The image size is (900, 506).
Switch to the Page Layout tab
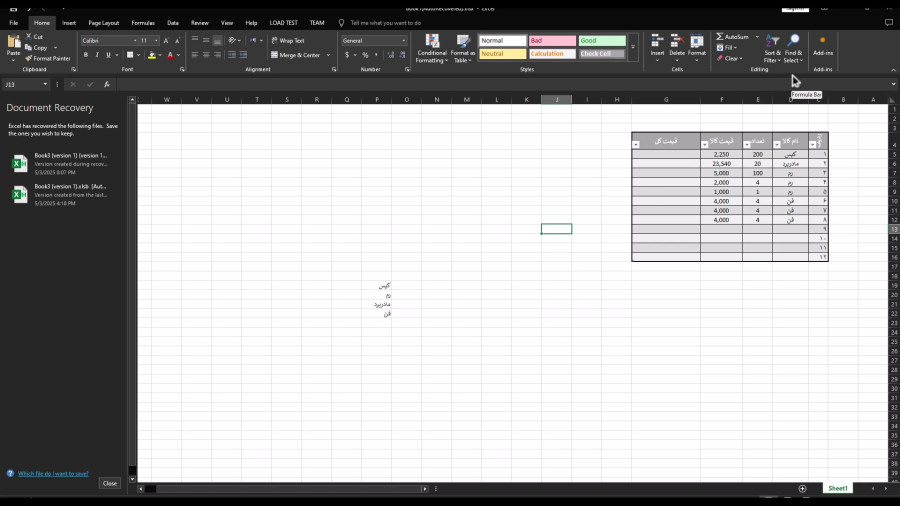click(103, 23)
